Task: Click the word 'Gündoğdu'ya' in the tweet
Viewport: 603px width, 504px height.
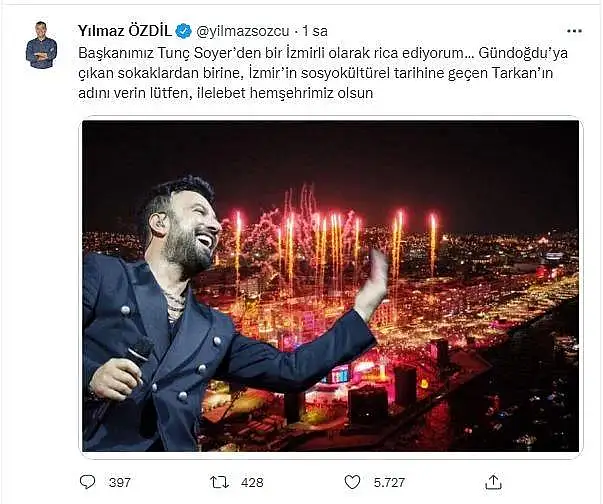Action: click(x=523, y=53)
